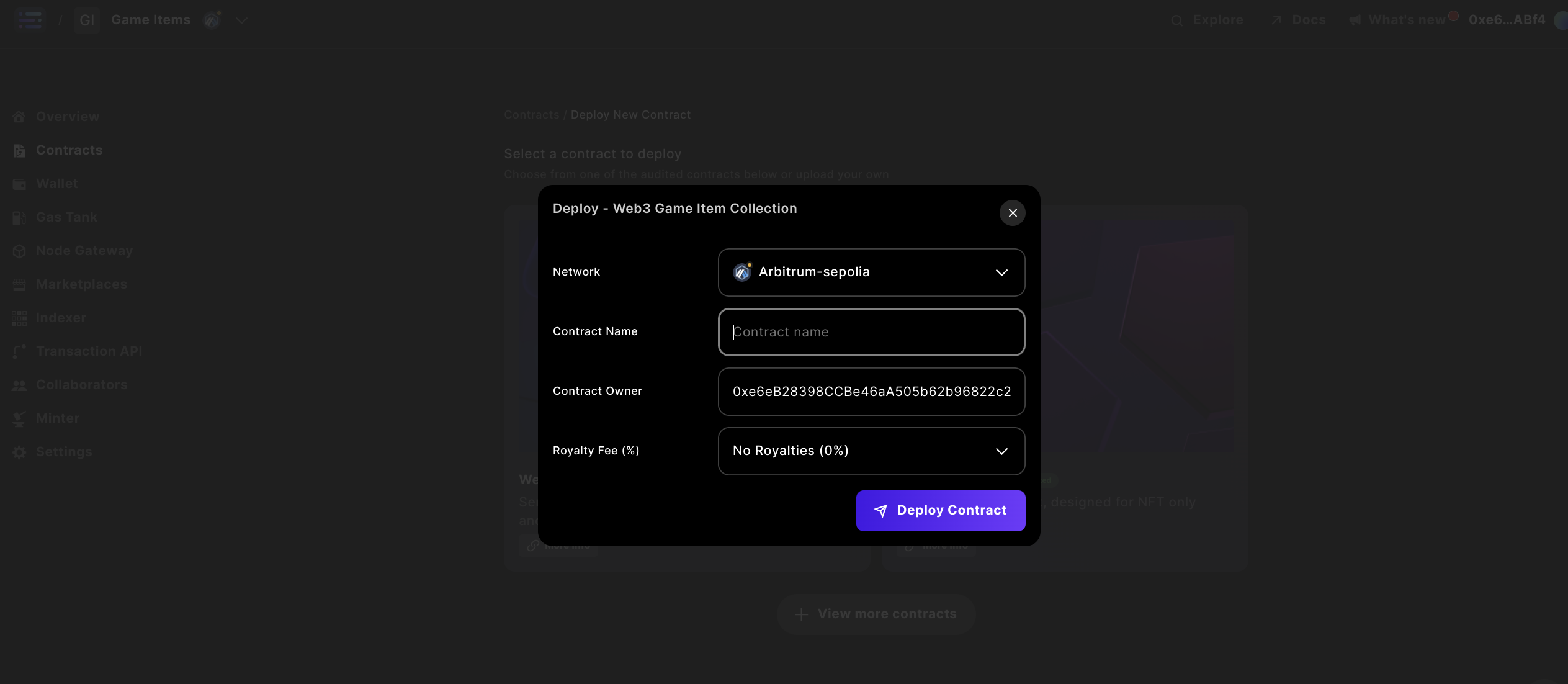Click the paper plane deploy icon
This screenshot has height=684, width=1568.
(x=880, y=511)
